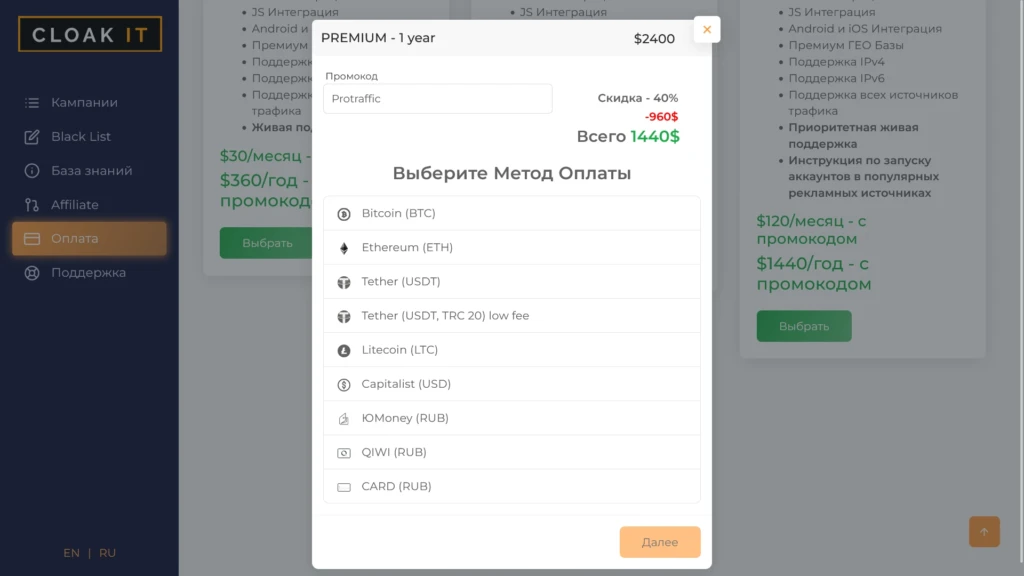This screenshot has width=1024, height=576.
Task: Click the Ethereum diamond icon
Action: tap(344, 248)
